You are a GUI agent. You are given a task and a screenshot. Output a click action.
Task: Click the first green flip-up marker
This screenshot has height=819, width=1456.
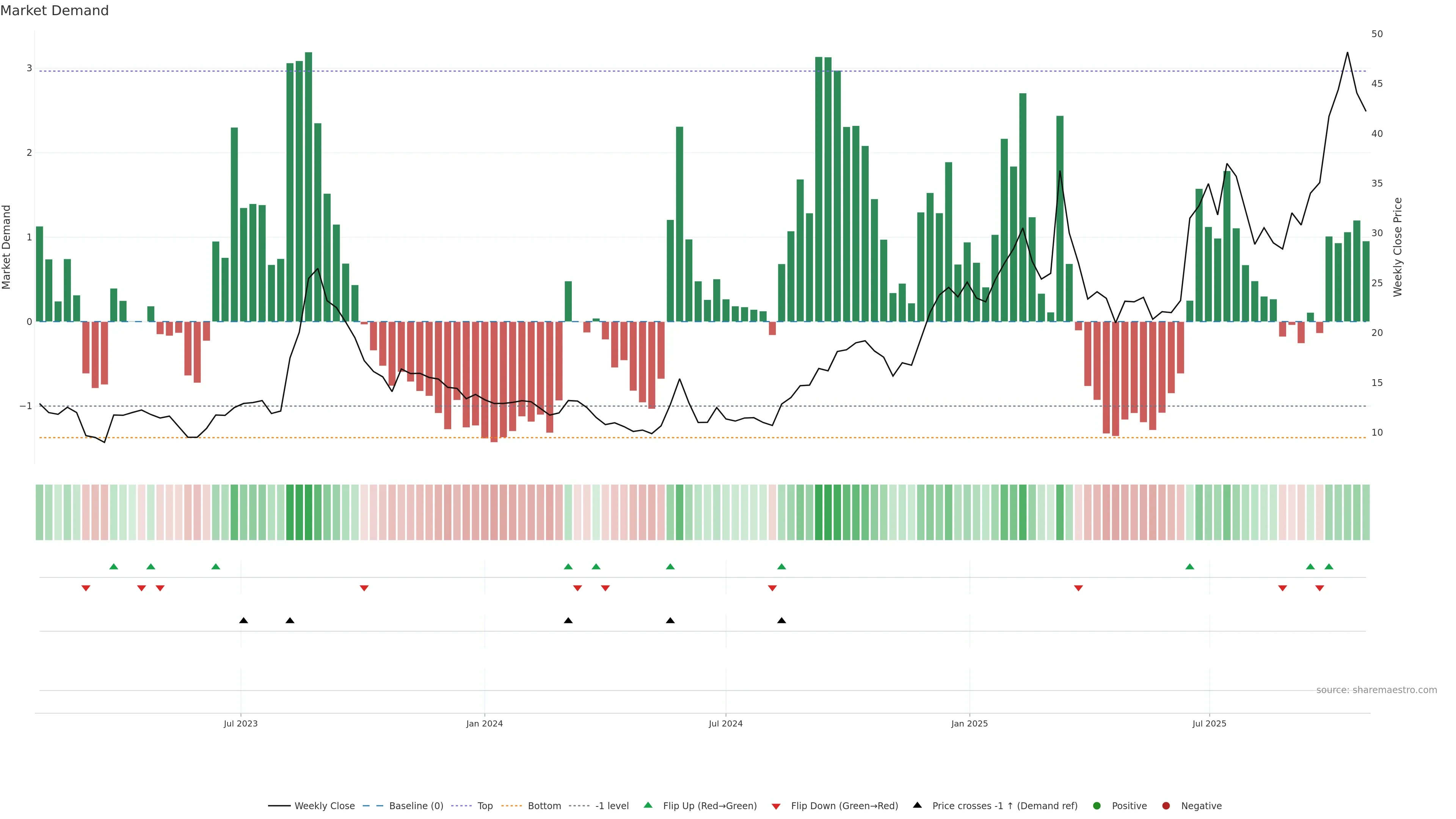[114, 566]
